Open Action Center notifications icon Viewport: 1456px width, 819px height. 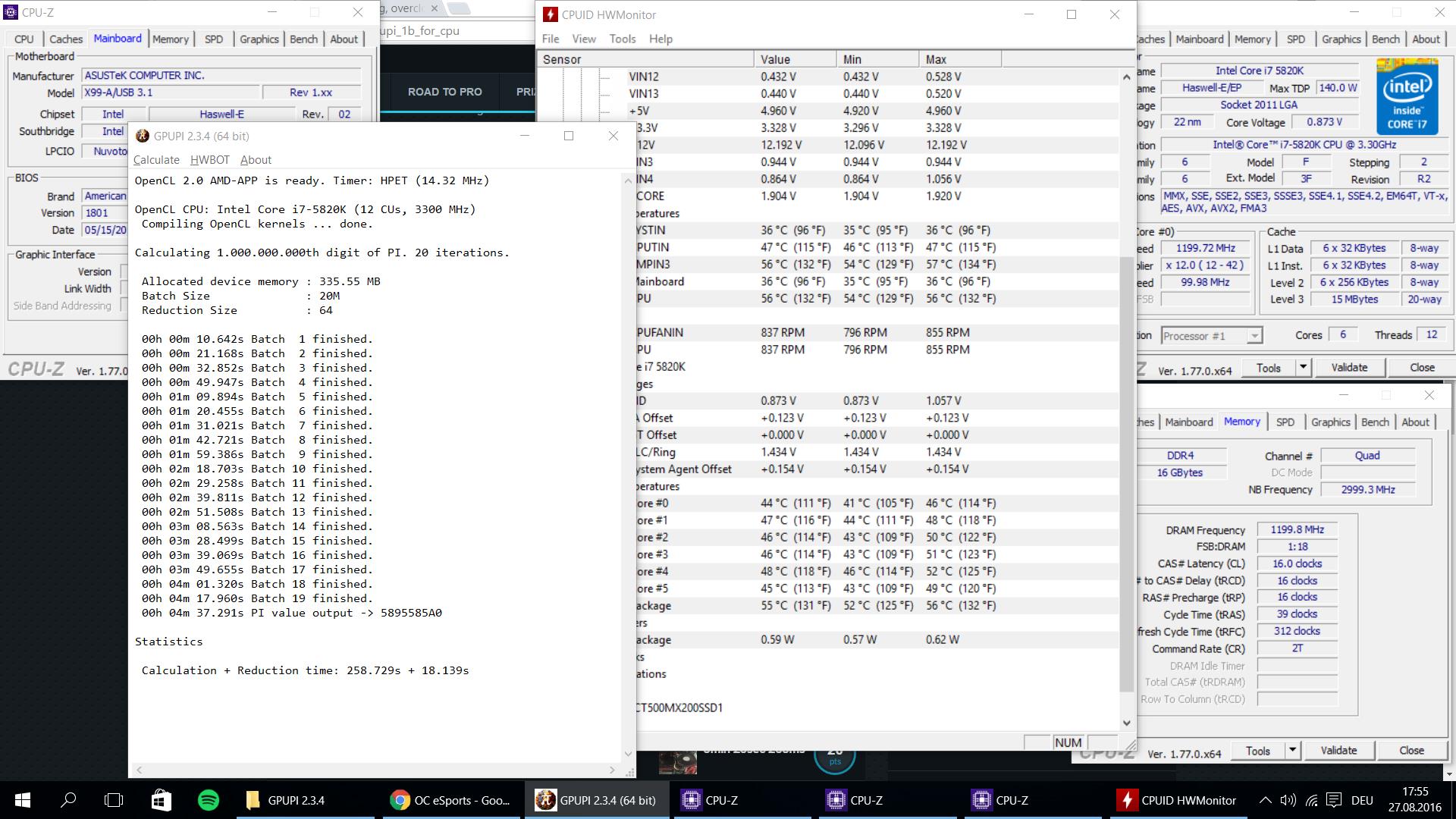coord(1335,800)
